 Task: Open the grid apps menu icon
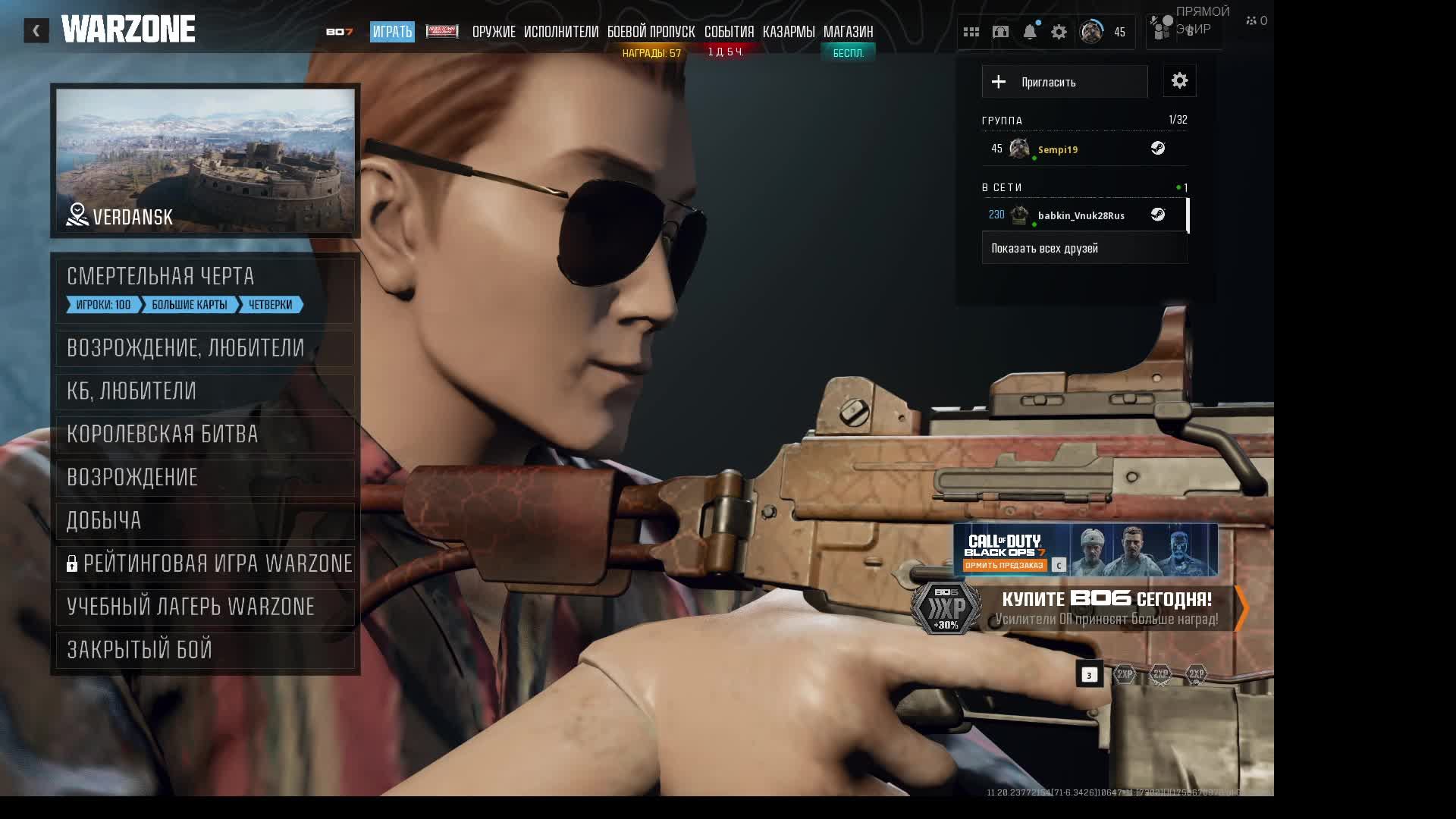[x=971, y=32]
